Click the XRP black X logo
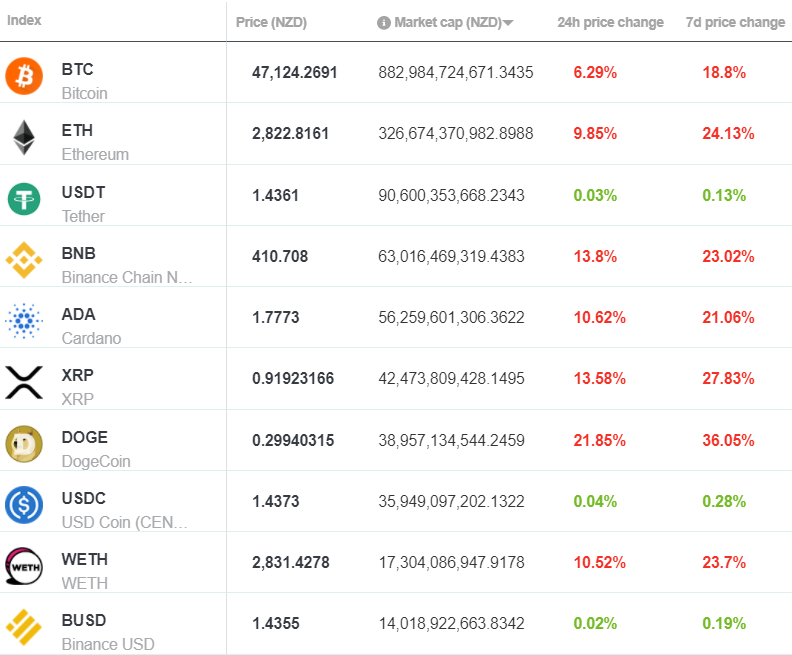The image size is (792, 655). click(x=24, y=382)
